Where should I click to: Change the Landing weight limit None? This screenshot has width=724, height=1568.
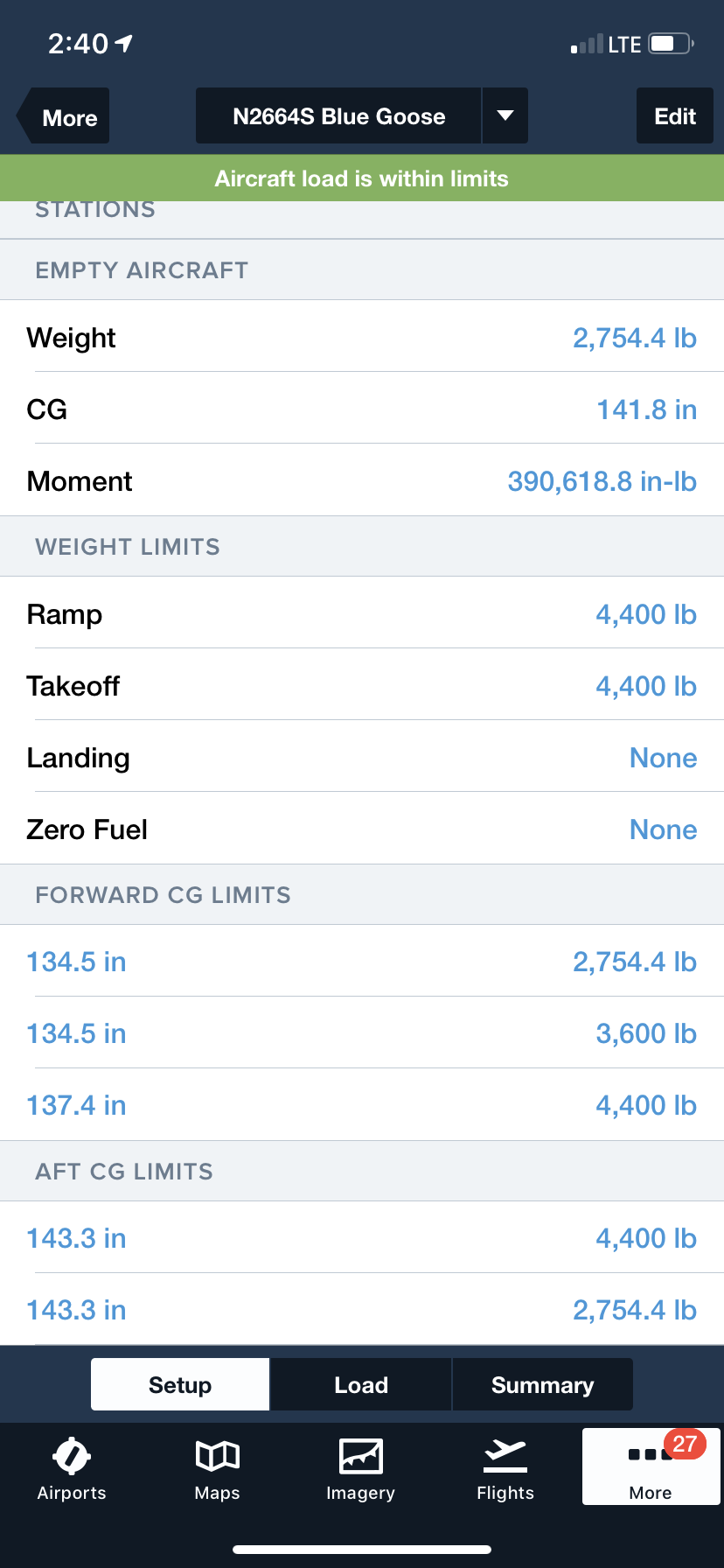point(663,758)
